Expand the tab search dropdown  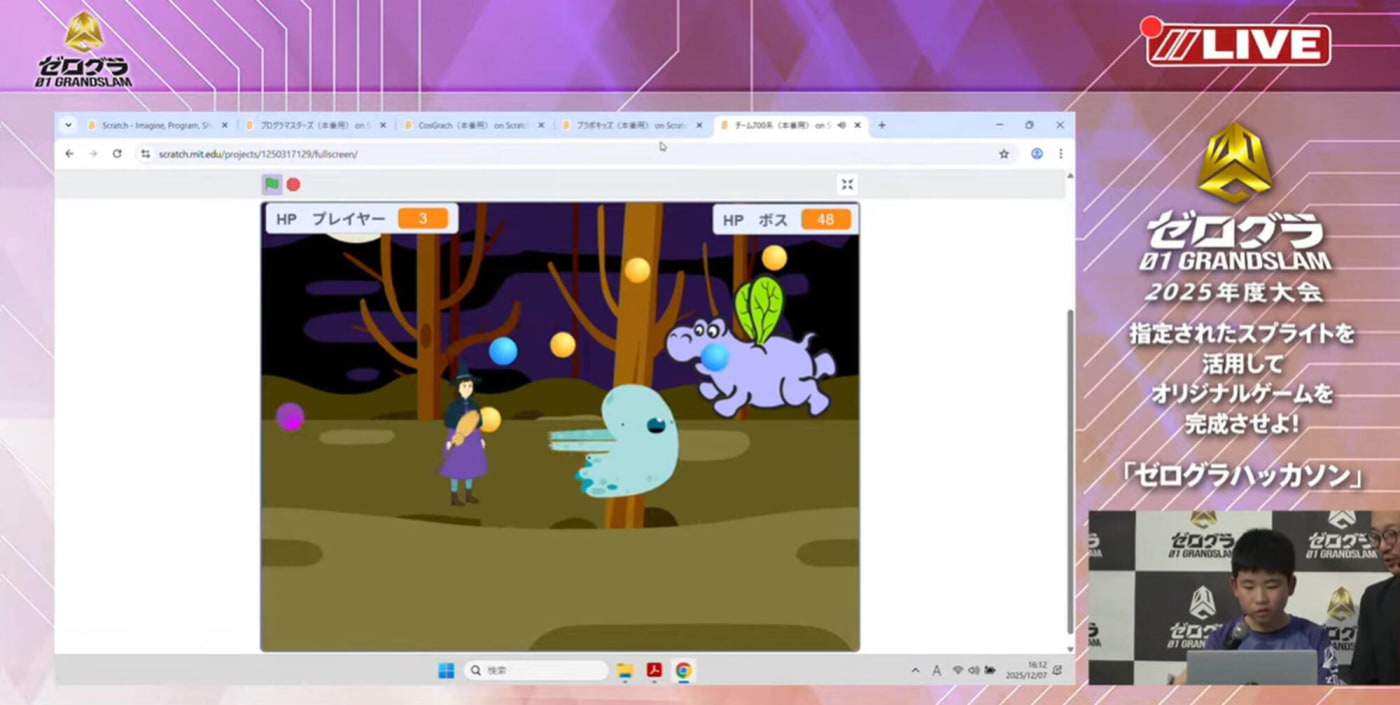pyautogui.click(x=68, y=125)
